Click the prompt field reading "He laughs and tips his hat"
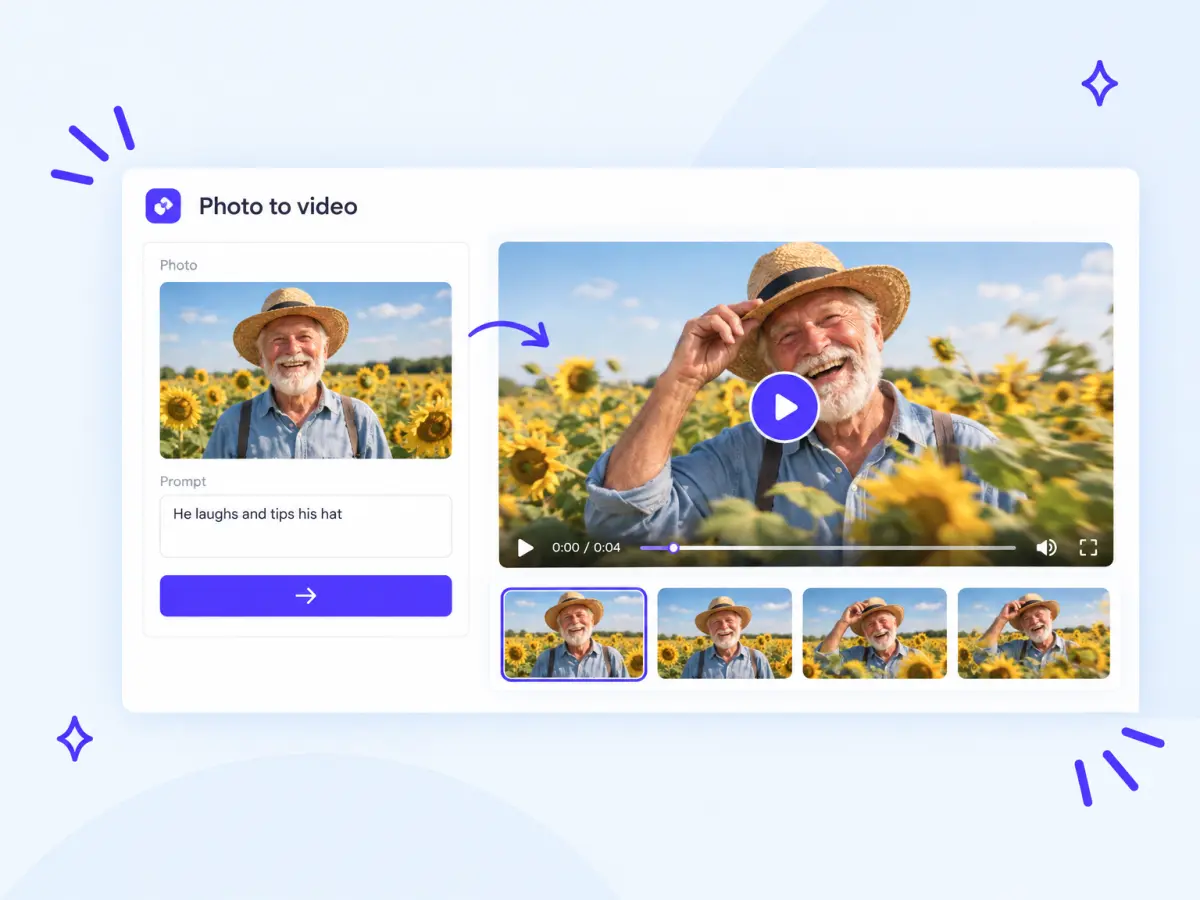The width and height of the screenshot is (1200, 900). coord(306,526)
